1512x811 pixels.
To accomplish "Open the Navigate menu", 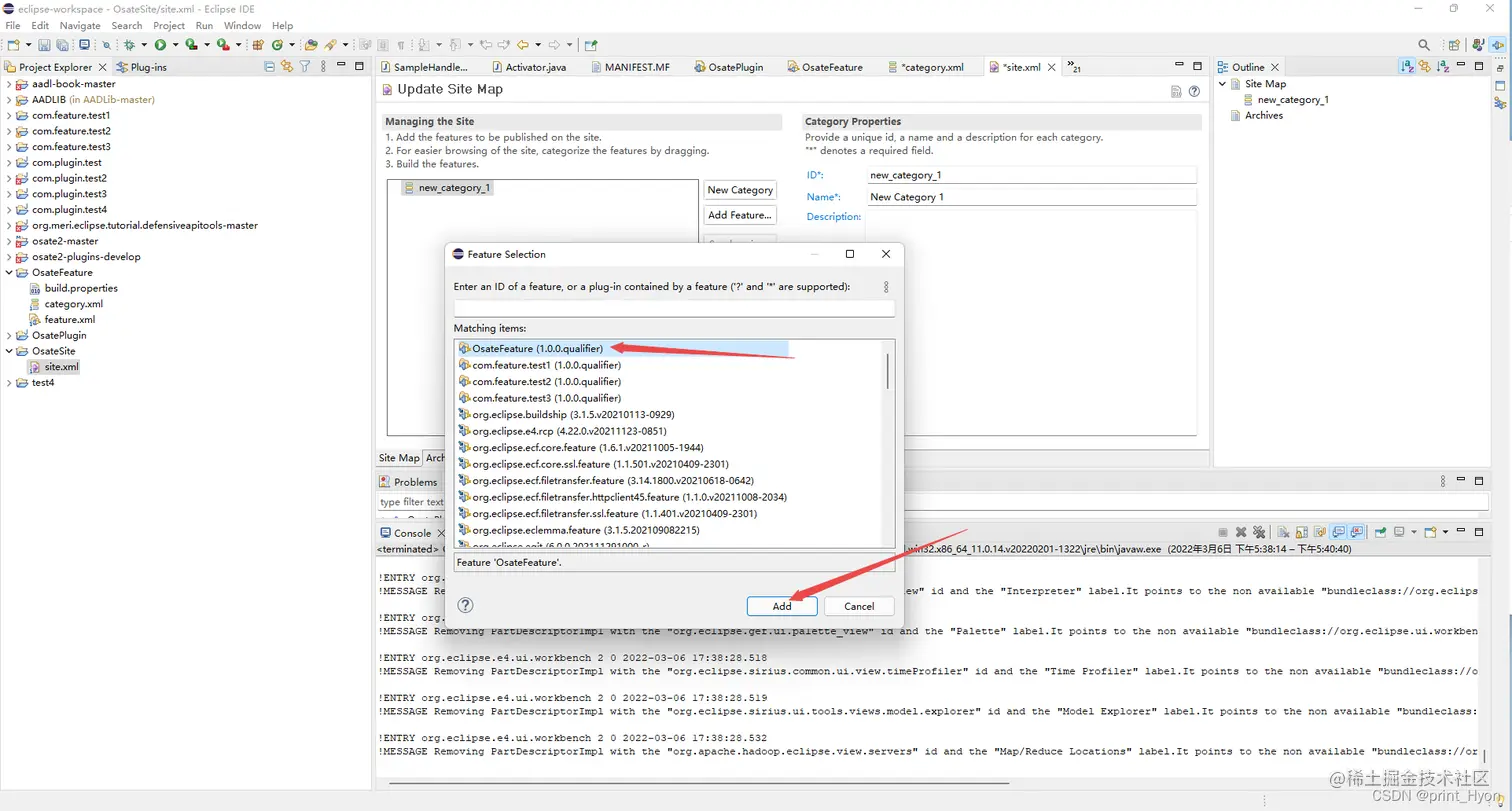I will coord(80,25).
